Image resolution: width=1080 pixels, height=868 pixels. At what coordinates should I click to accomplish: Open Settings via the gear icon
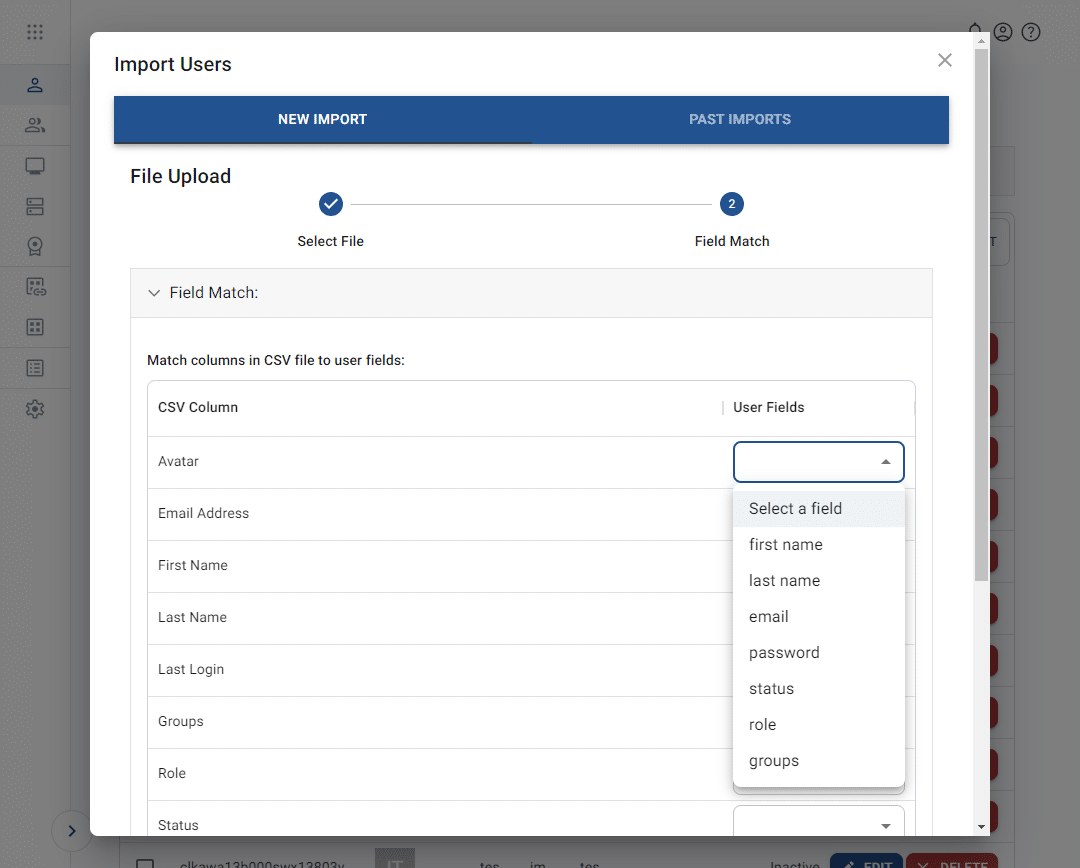tap(35, 408)
